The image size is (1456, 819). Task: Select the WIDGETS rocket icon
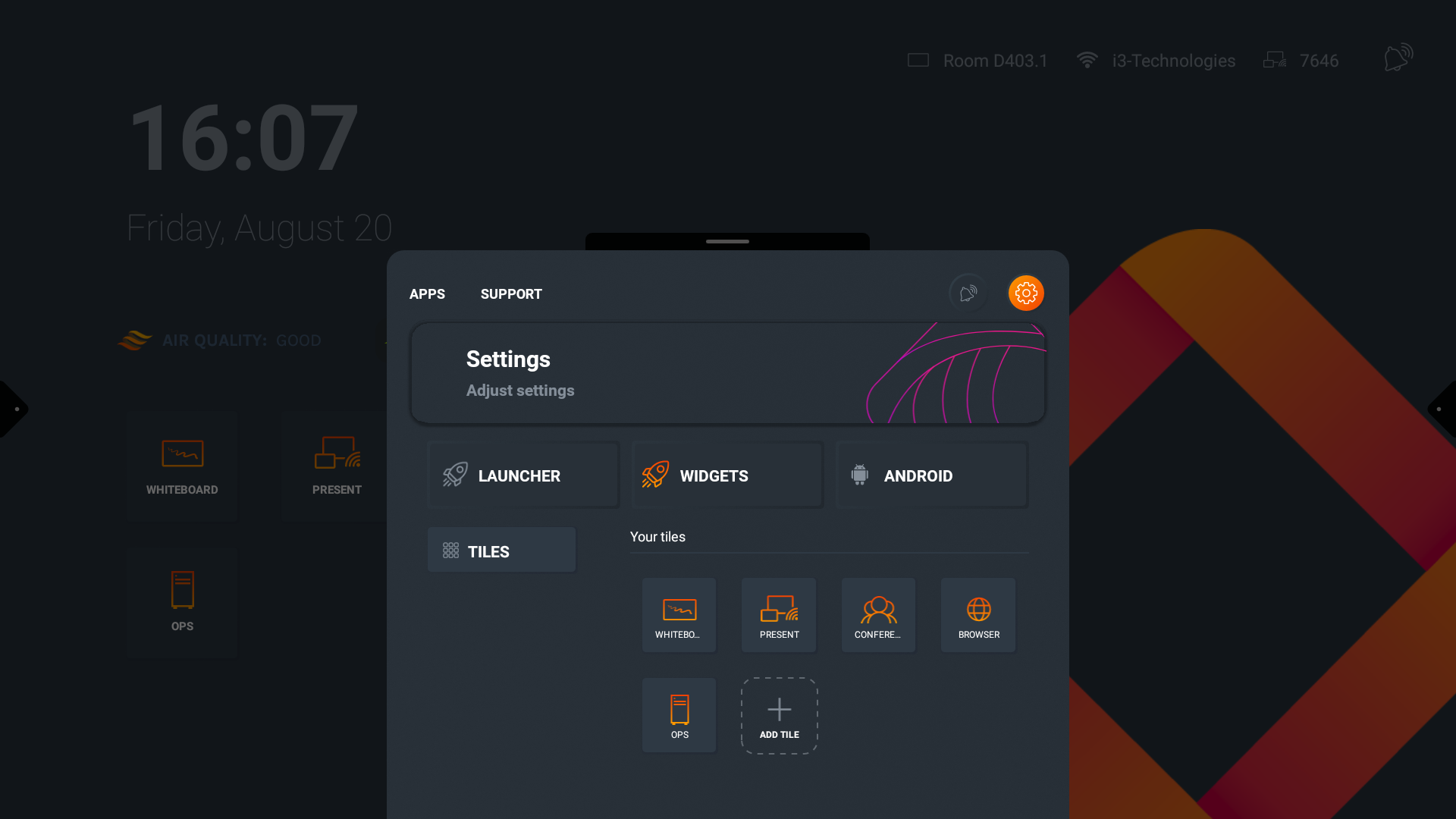point(654,473)
